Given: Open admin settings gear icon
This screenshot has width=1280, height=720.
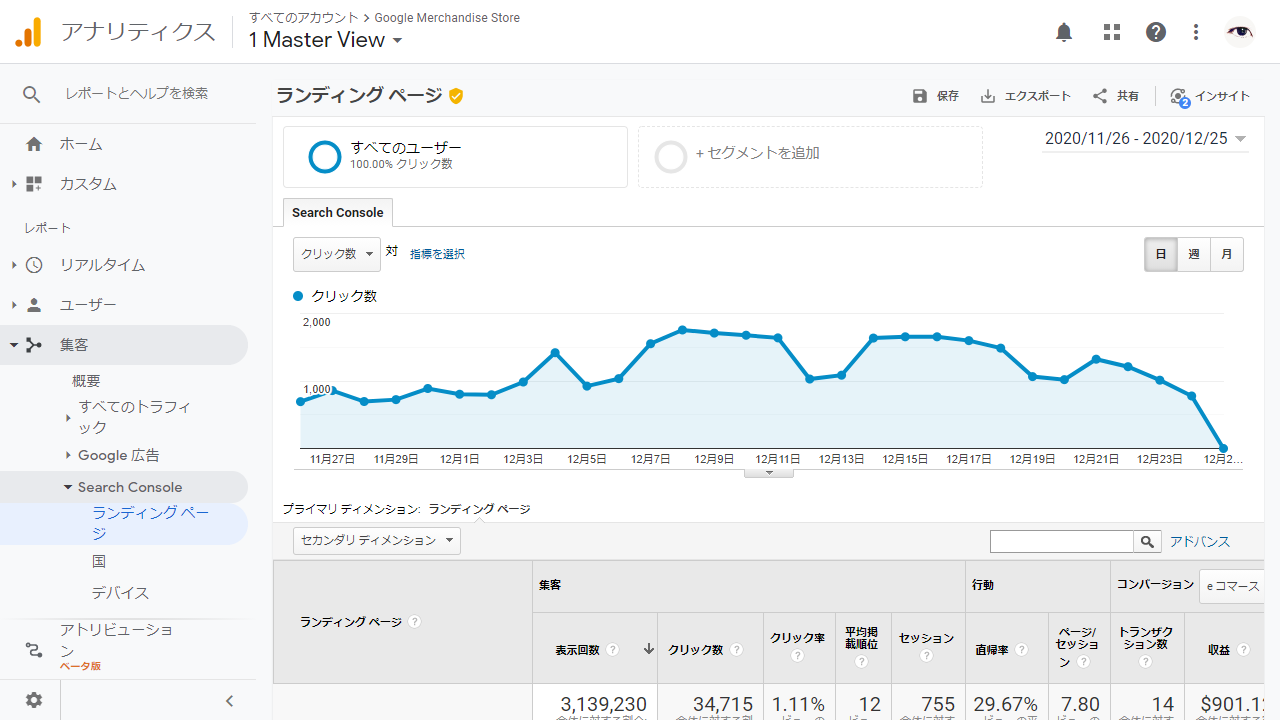Looking at the screenshot, I should [34, 700].
